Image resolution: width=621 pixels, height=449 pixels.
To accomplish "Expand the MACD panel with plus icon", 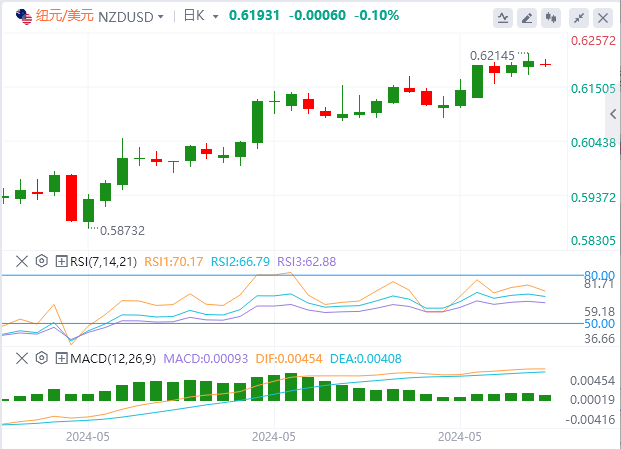I will click(x=61, y=358).
